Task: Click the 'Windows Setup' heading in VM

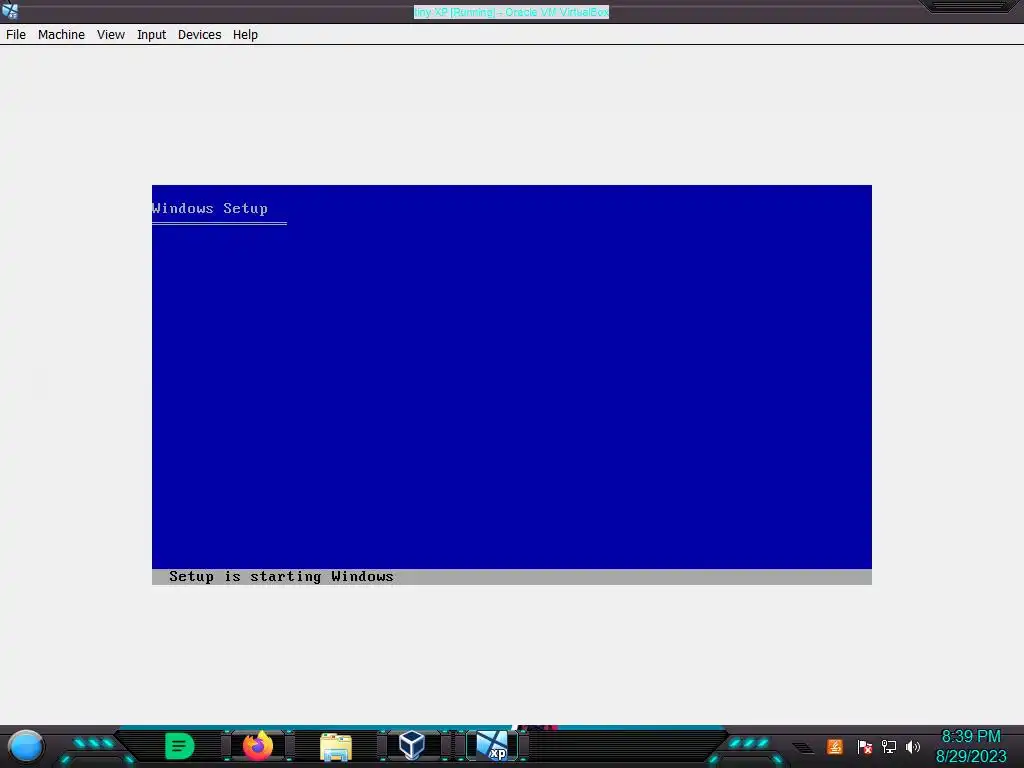Action: [210, 208]
